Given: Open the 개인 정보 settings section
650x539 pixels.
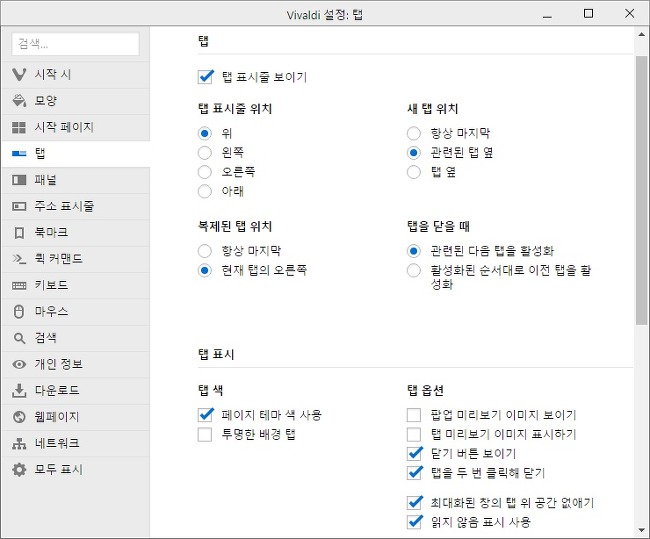Looking at the screenshot, I should coord(75,364).
